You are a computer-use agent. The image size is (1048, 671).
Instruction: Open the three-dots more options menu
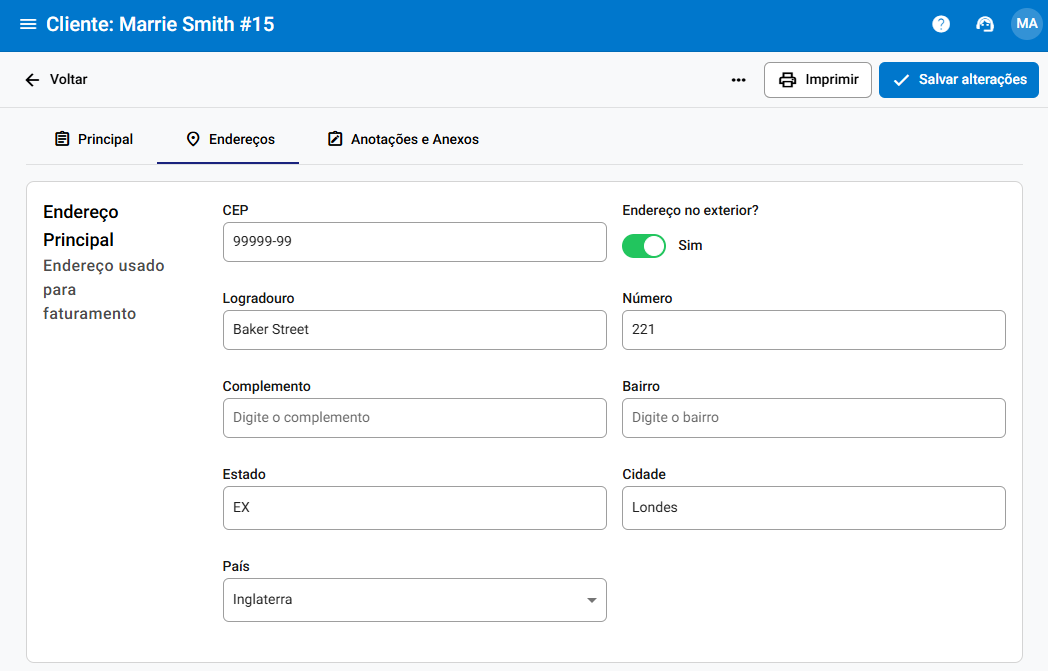coord(739,80)
